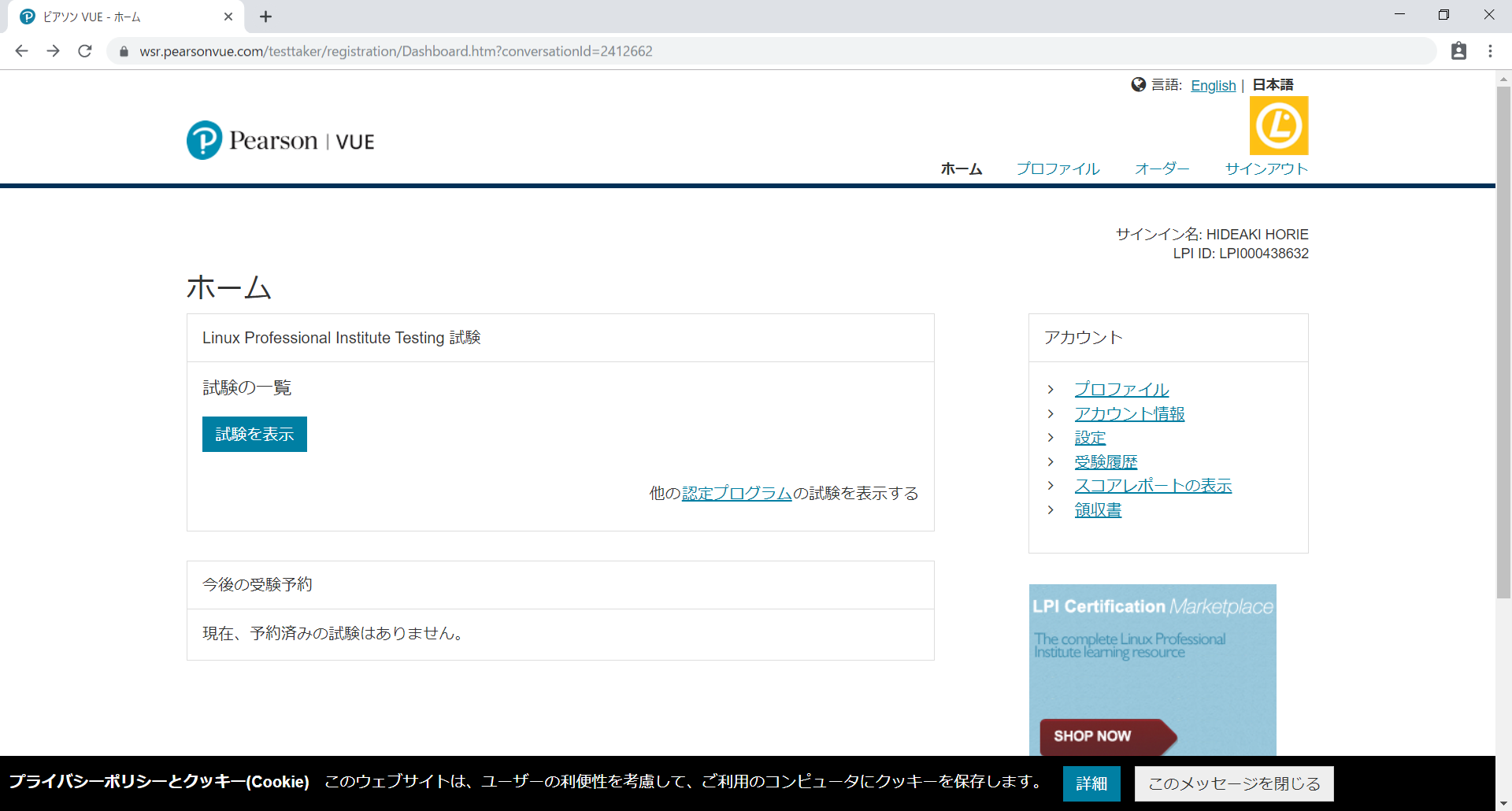Click the 試験の一覧 label
Viewport: 1512px width, 811px height.
tap(247, 387)
